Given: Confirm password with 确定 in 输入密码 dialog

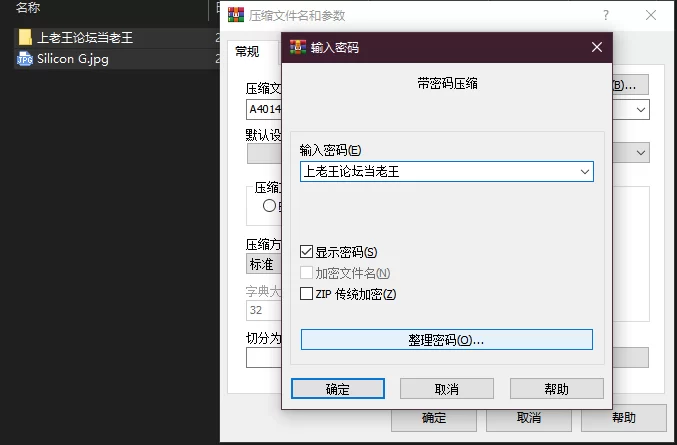Looking at the screenshot, I should coord(338,389).
